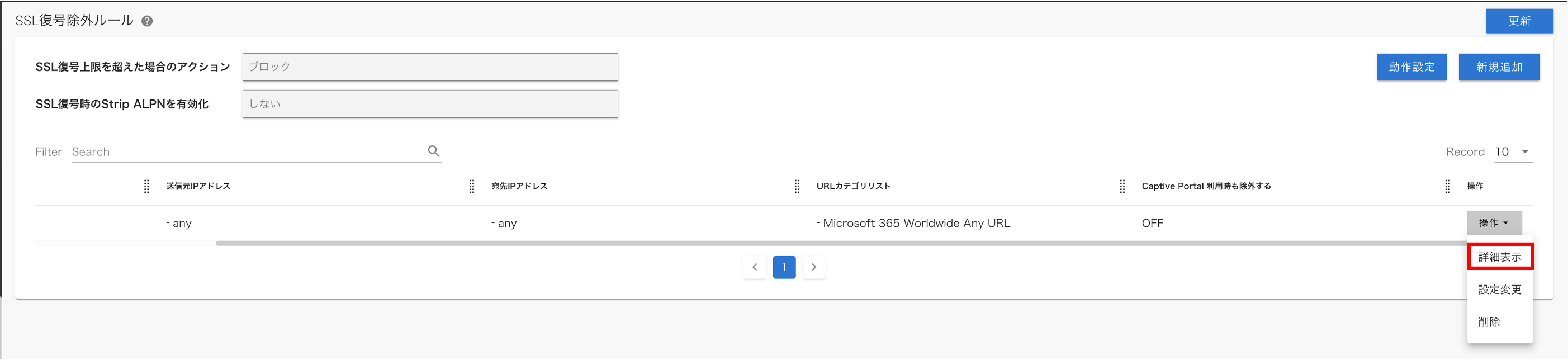Select 詳細表示 from the menu
The image size is (1568, 361).
pyautogui.click(x=1500, y=257)
